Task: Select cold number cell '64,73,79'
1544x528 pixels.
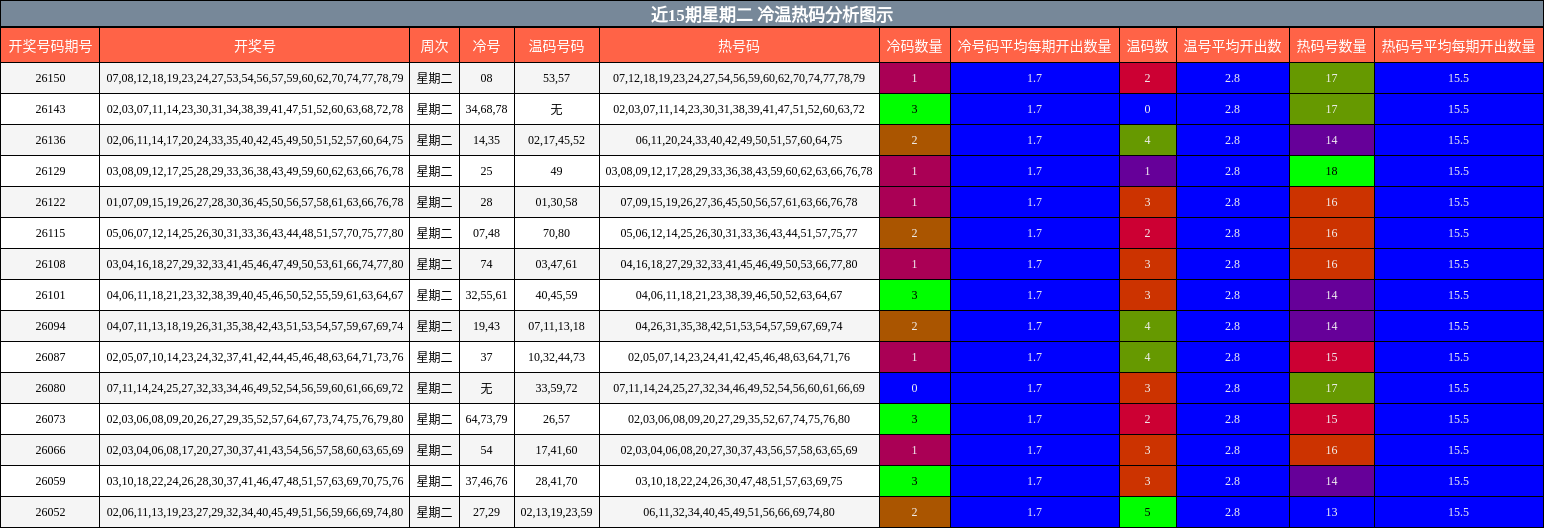Action: click(x=487, y=419)
